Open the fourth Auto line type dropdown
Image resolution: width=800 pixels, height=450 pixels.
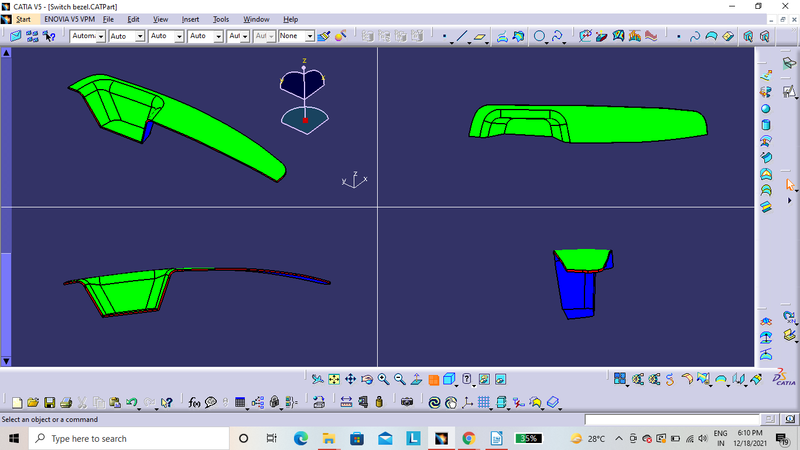205,36
